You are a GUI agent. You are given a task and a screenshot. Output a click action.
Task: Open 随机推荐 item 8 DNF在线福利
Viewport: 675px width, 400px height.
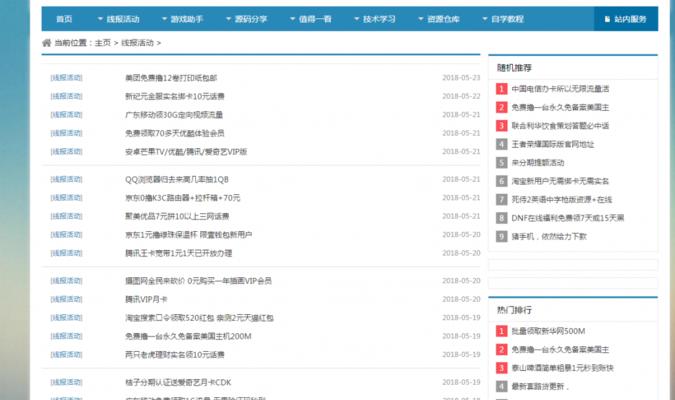pyautogui.click(x=568, y=219)
